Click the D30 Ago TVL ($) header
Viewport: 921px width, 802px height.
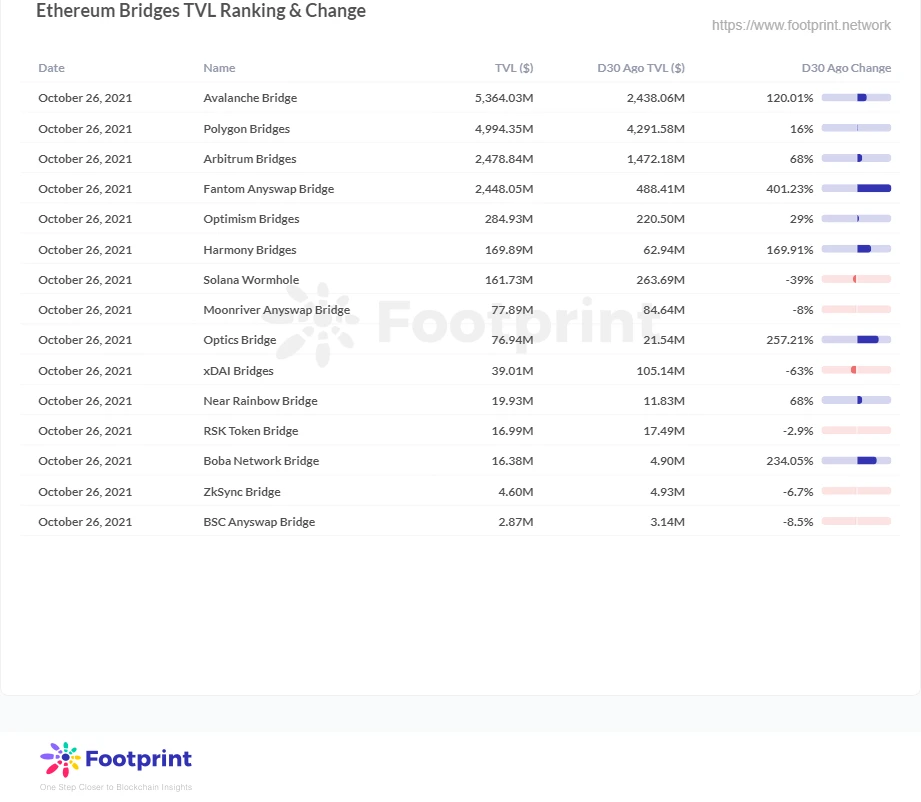(641, 68)
